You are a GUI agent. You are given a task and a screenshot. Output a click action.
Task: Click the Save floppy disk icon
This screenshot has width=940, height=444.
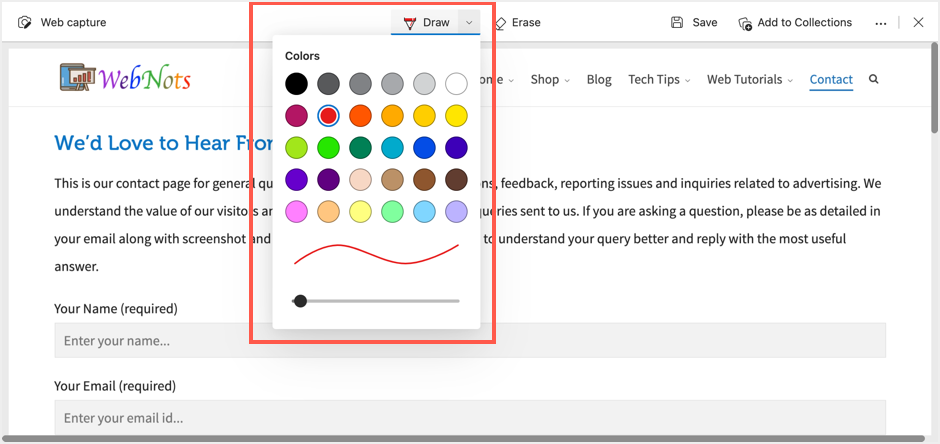677,22
